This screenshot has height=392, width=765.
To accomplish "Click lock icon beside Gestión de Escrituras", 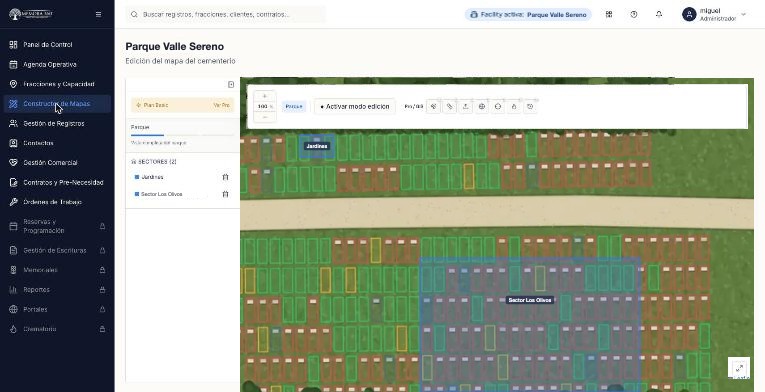I will tap(102, 250).
